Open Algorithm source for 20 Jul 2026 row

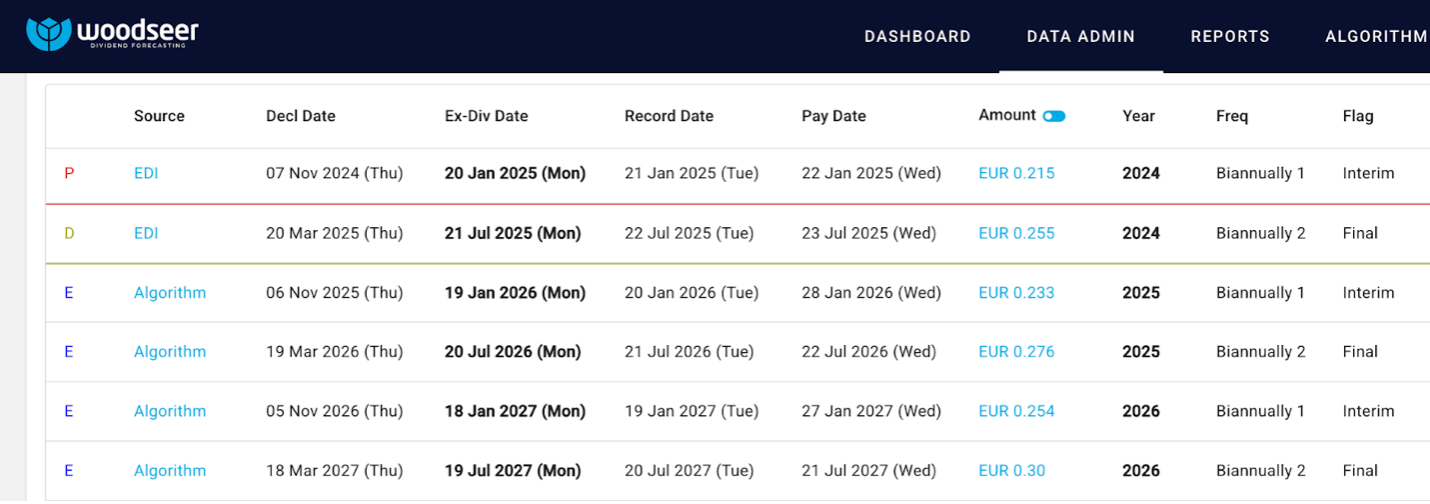click(170, 352)
